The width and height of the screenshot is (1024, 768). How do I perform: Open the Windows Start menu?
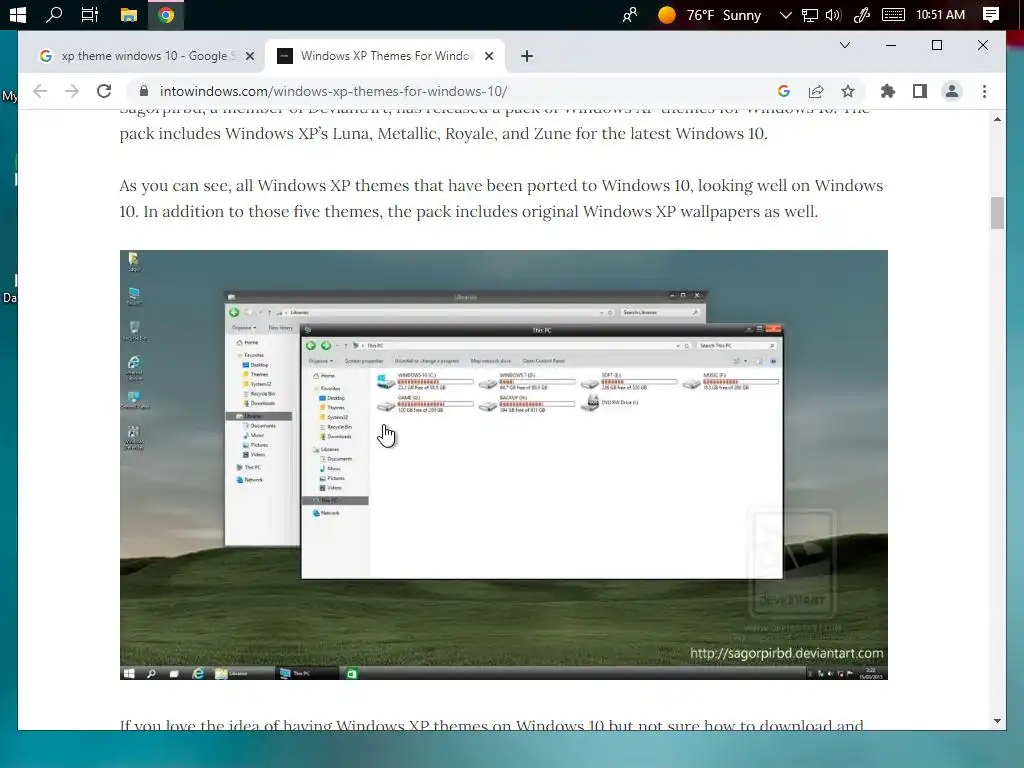point(17,14)
